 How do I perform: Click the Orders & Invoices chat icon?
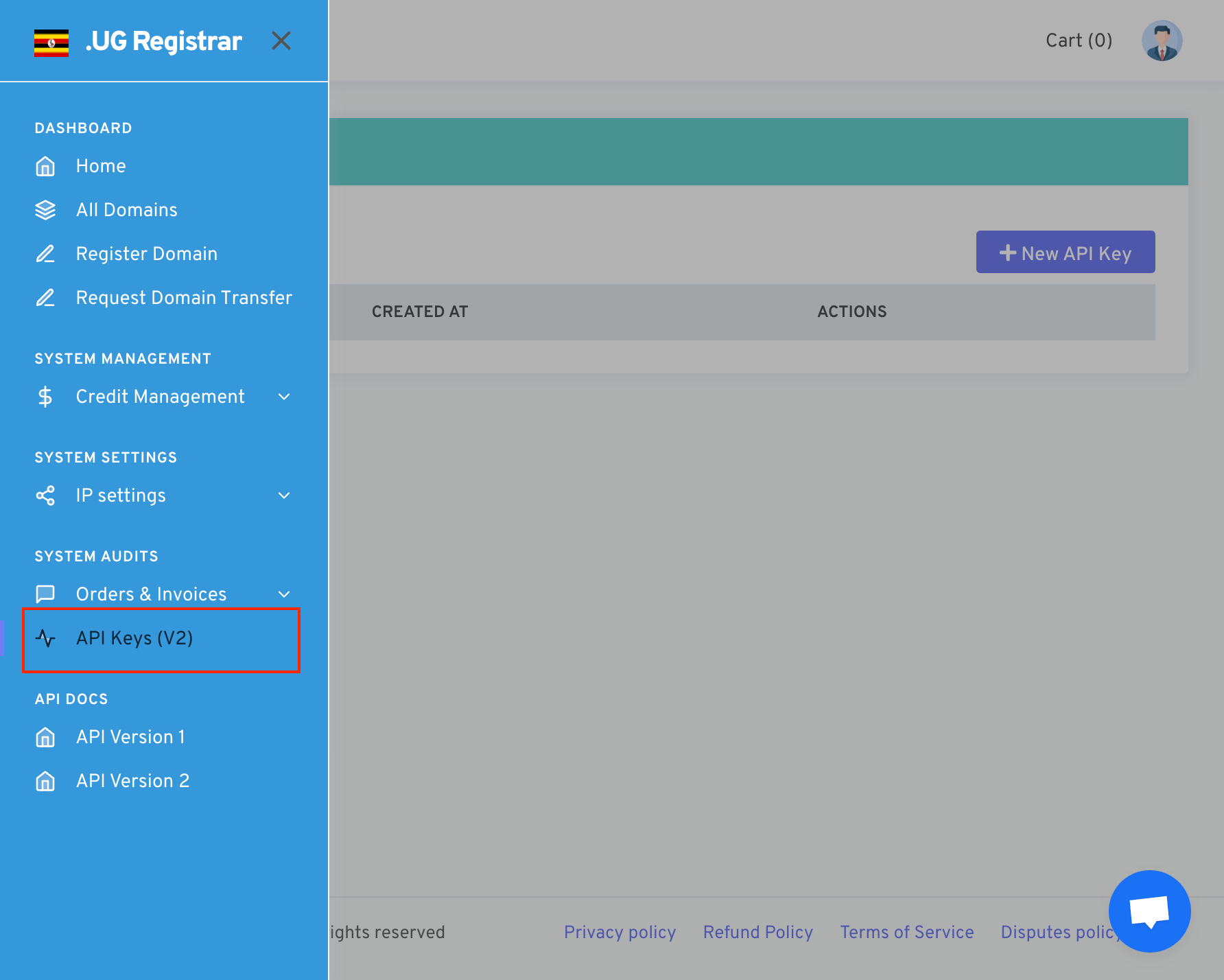pyautogui.click(x=45, y=594)
